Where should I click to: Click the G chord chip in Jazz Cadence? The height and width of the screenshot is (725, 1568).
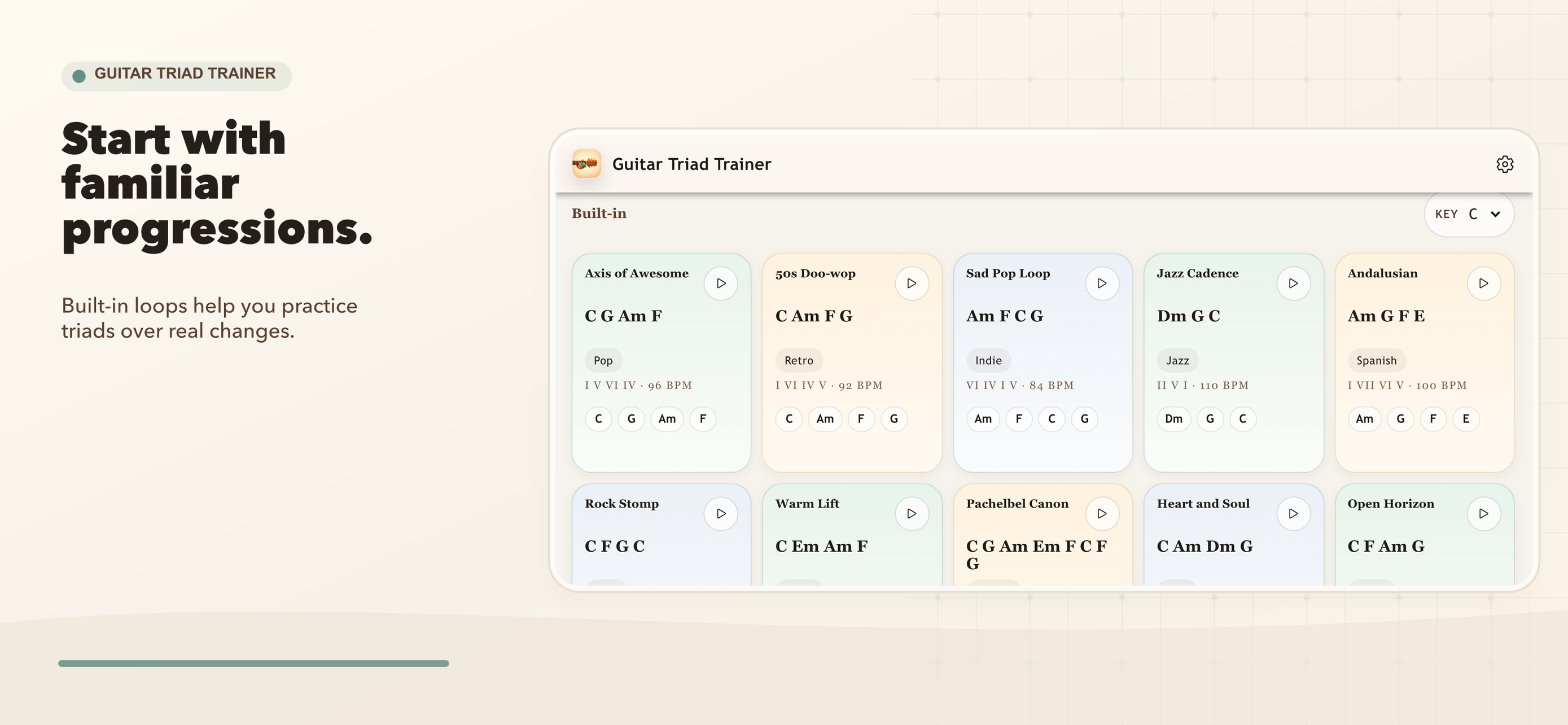coord(1210,419)
